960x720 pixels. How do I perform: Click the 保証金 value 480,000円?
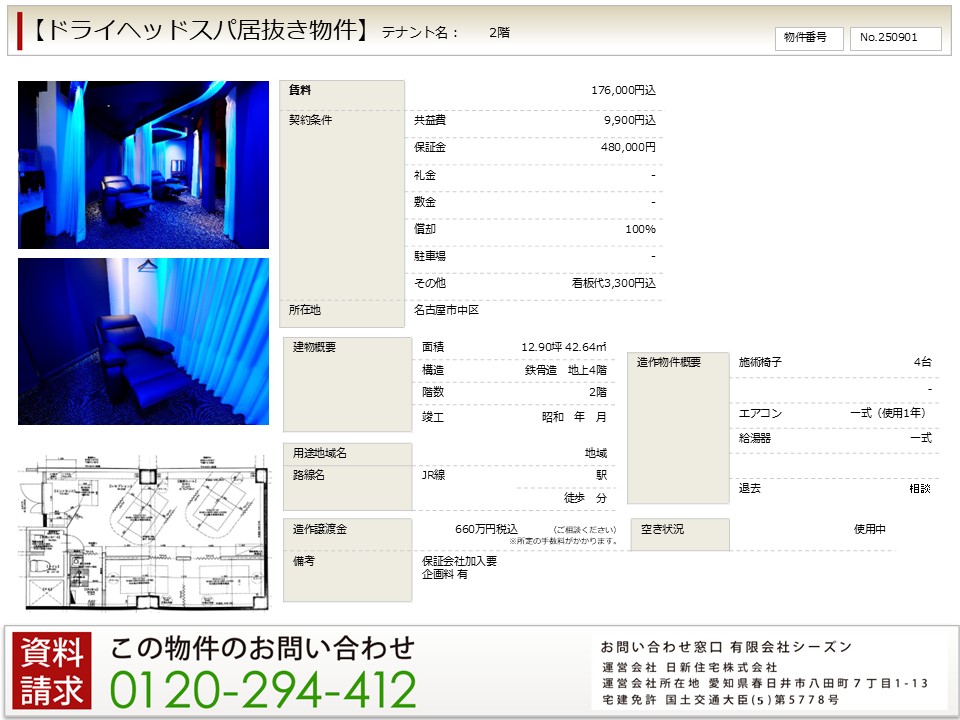tap(628, 148)
